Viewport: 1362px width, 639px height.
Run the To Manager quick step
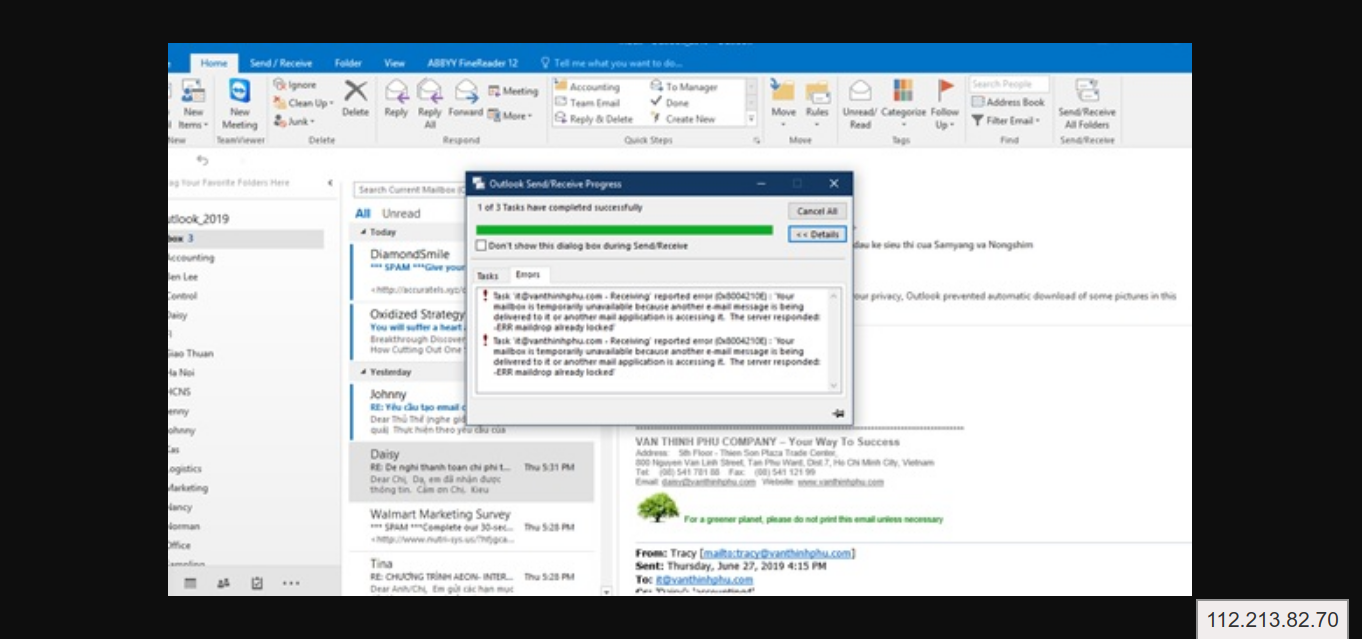684,87
